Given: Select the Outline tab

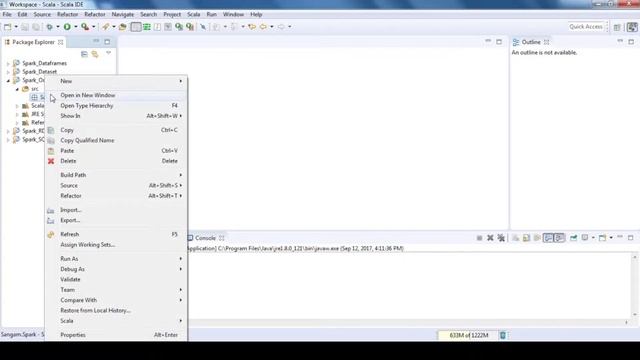Looking at the screenshot, I should click(531, 42).
